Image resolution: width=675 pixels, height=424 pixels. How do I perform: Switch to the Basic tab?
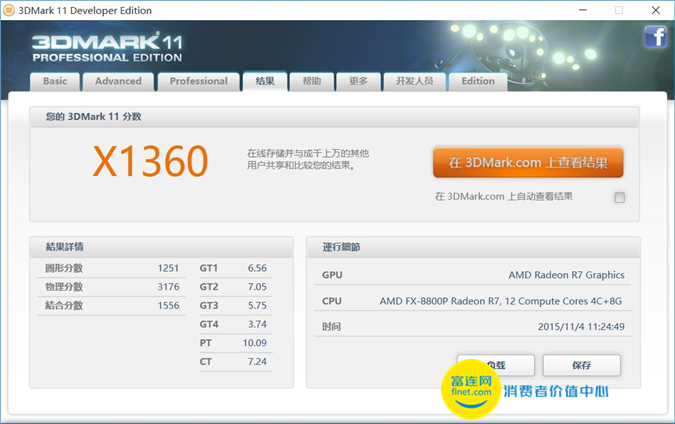point(55,81)
